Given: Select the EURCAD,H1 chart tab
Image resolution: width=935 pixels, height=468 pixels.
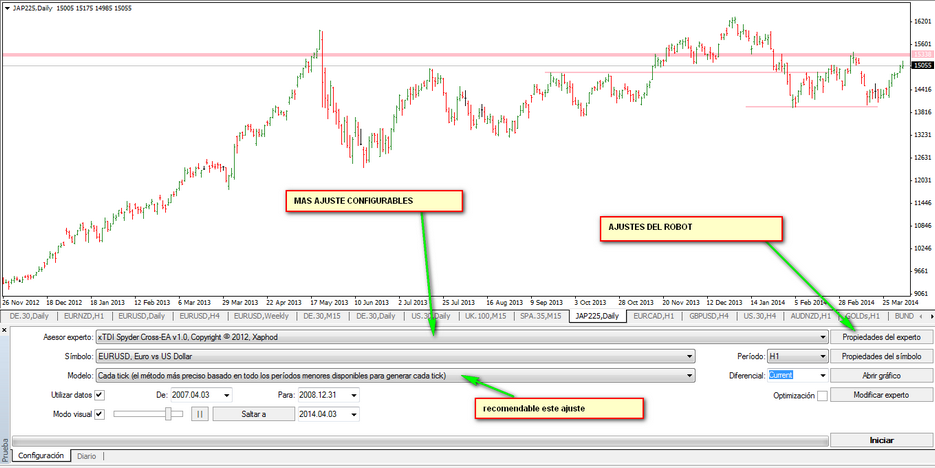Looking at the screenshot, I should 653,316.
